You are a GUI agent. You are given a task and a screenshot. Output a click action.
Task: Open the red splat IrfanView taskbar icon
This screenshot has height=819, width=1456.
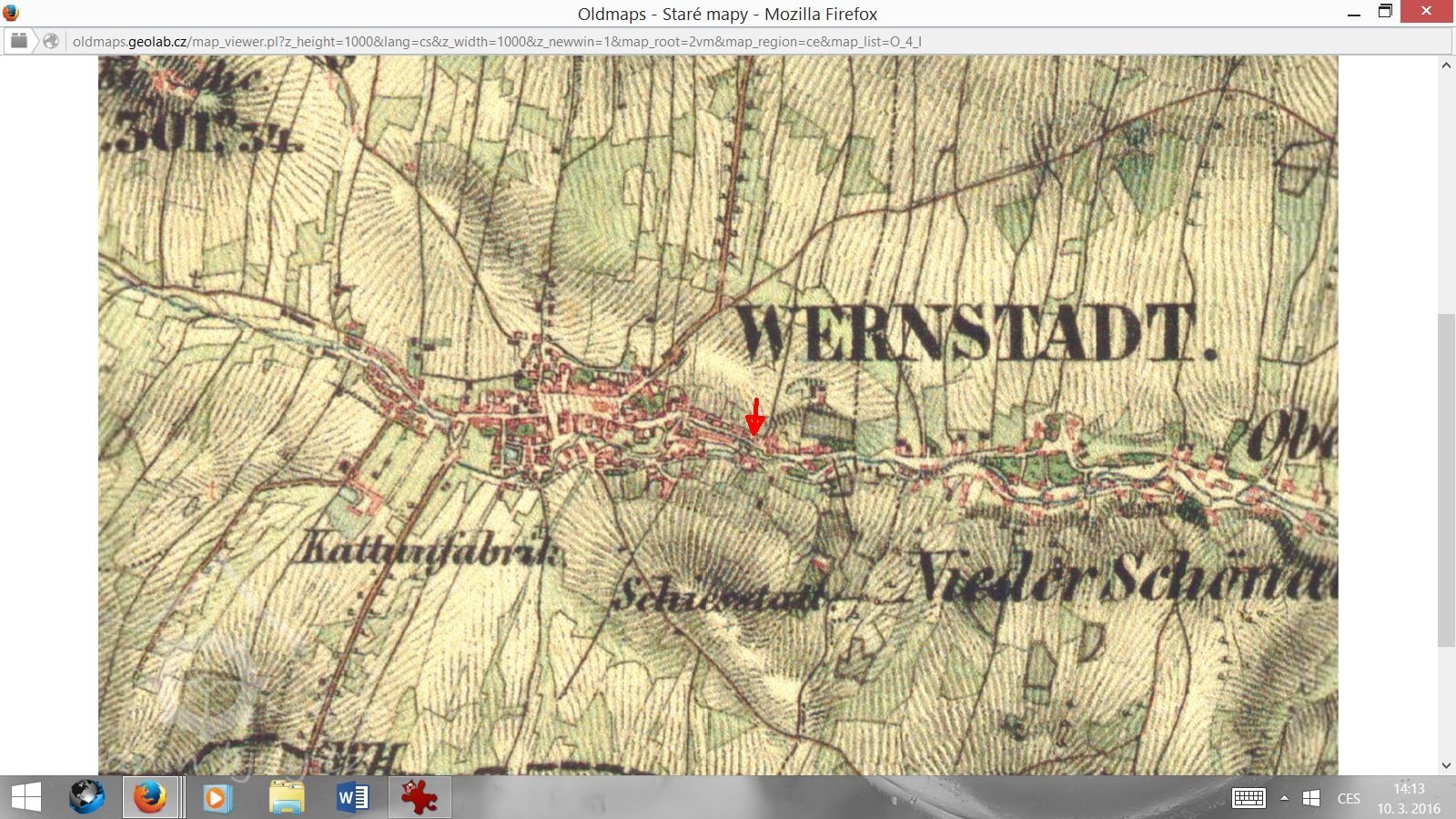(420, 798)
